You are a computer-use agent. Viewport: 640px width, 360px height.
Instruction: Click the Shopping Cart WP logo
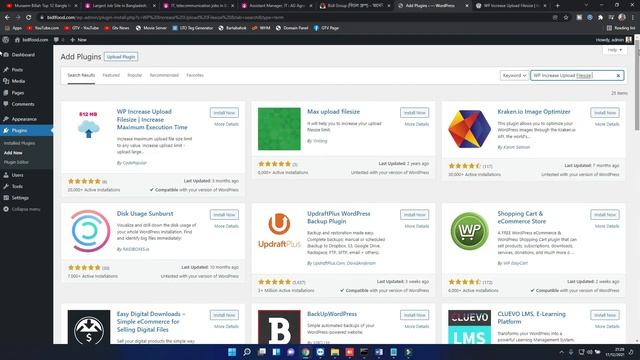click(x=469, y=231)
